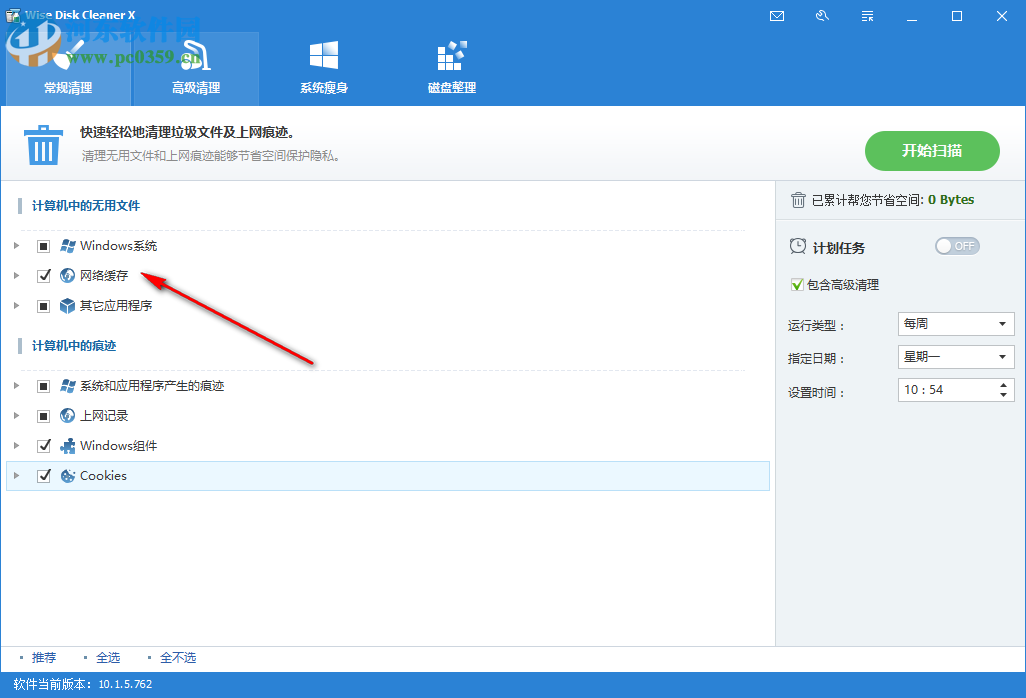
Task: Open the 常规清理 tab
Action: 68,69
